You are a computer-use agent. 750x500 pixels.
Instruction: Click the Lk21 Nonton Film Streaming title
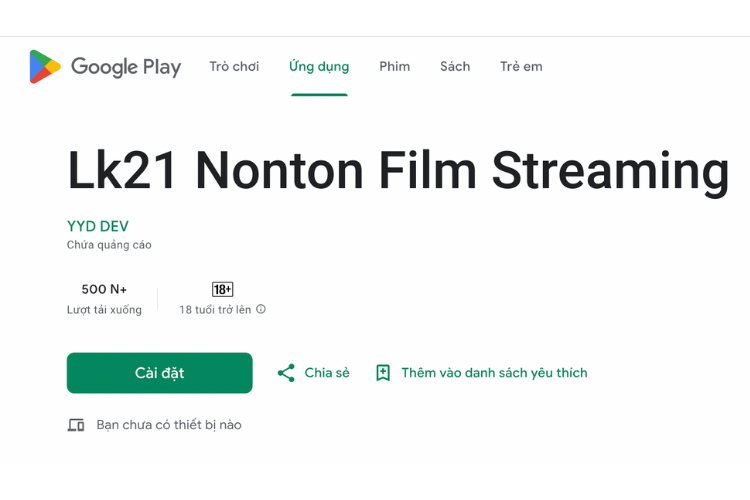398,170
